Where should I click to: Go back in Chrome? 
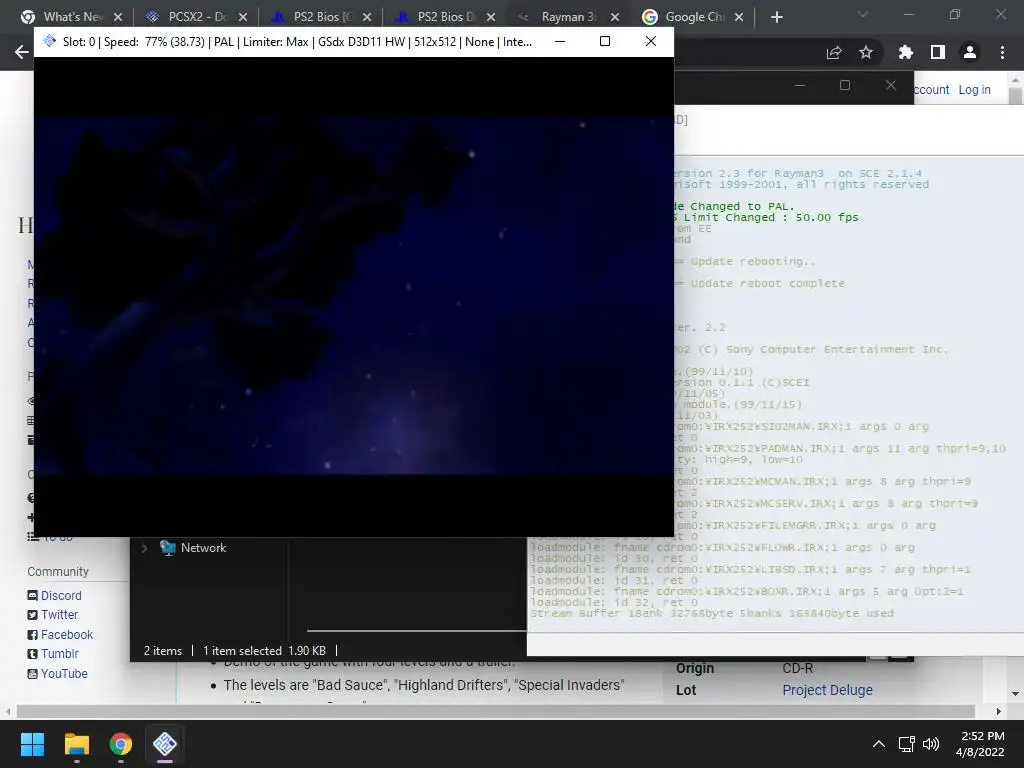point(22,52)
